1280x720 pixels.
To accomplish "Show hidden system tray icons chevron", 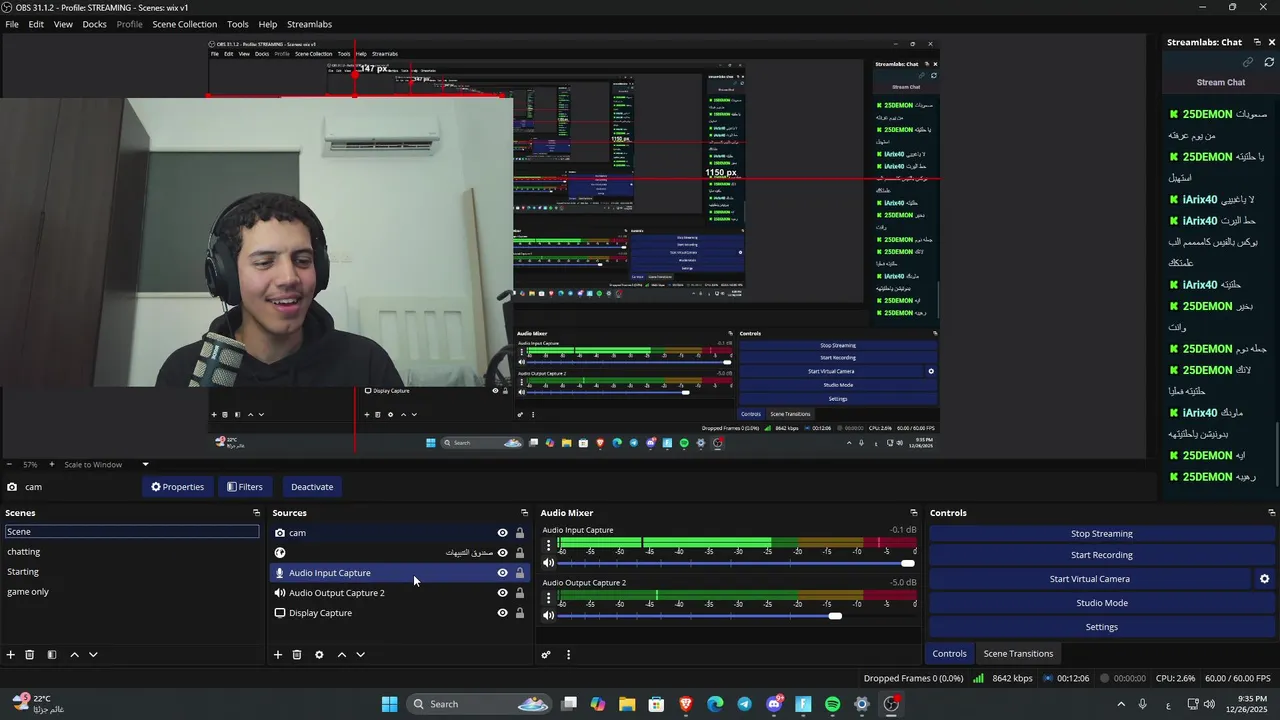I will [x=1120, y=704].
